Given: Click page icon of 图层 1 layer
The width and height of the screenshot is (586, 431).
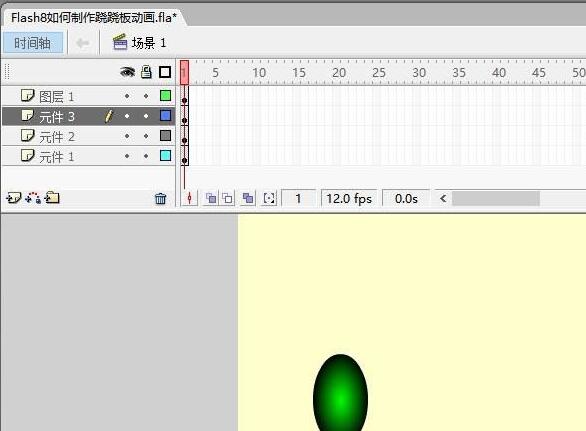Looking at the screenshot, I should 28,95.
